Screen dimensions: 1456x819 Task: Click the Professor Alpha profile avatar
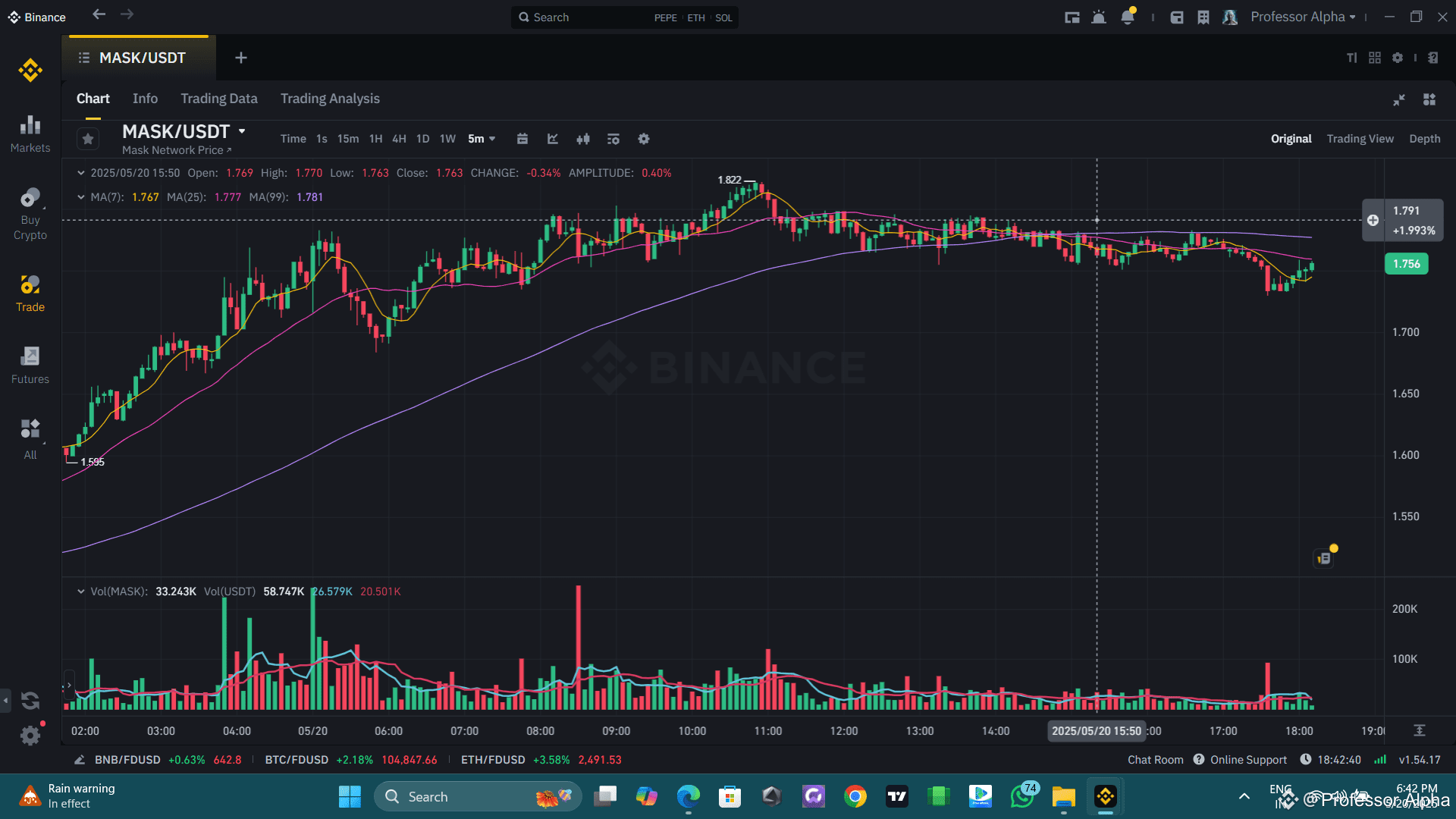pyautogui.click(x=1230, y=17)
